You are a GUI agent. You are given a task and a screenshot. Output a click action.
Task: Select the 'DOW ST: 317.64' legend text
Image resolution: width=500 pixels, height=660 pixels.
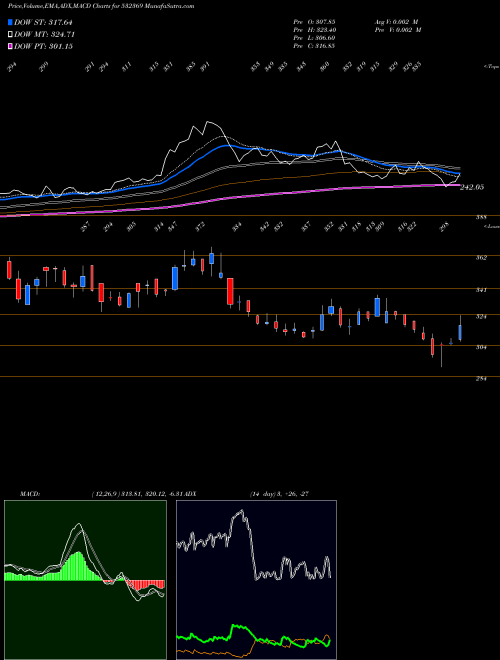(x=43, y=23)
